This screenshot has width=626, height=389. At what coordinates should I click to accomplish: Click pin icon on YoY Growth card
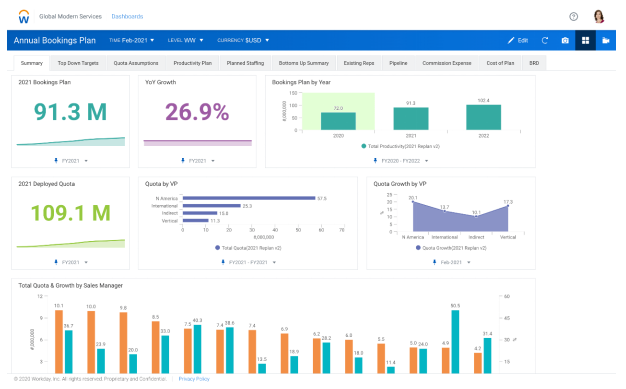[x=183, y=161]
